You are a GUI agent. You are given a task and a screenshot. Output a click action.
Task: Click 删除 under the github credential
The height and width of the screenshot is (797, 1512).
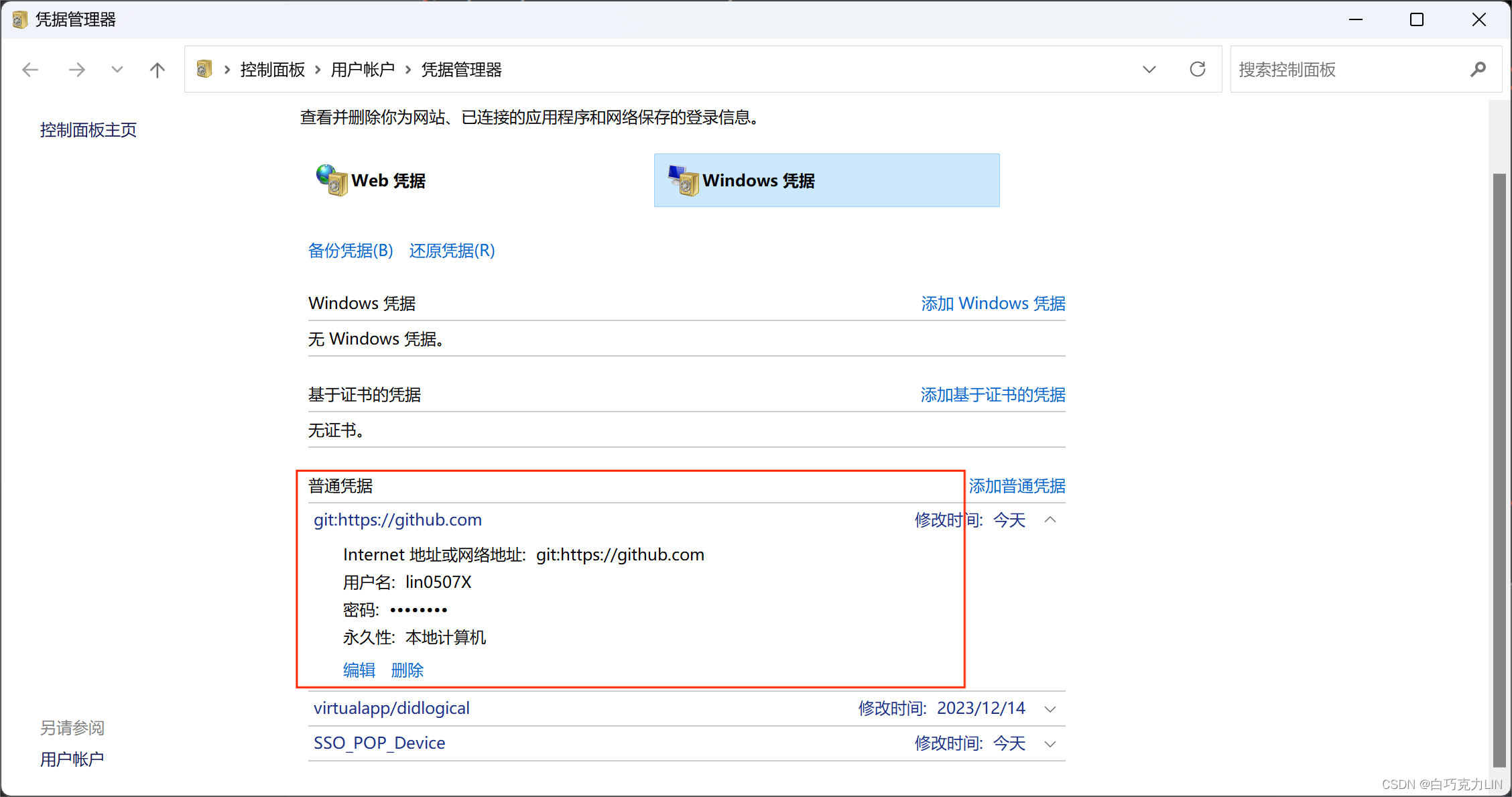tap(407, 670)
